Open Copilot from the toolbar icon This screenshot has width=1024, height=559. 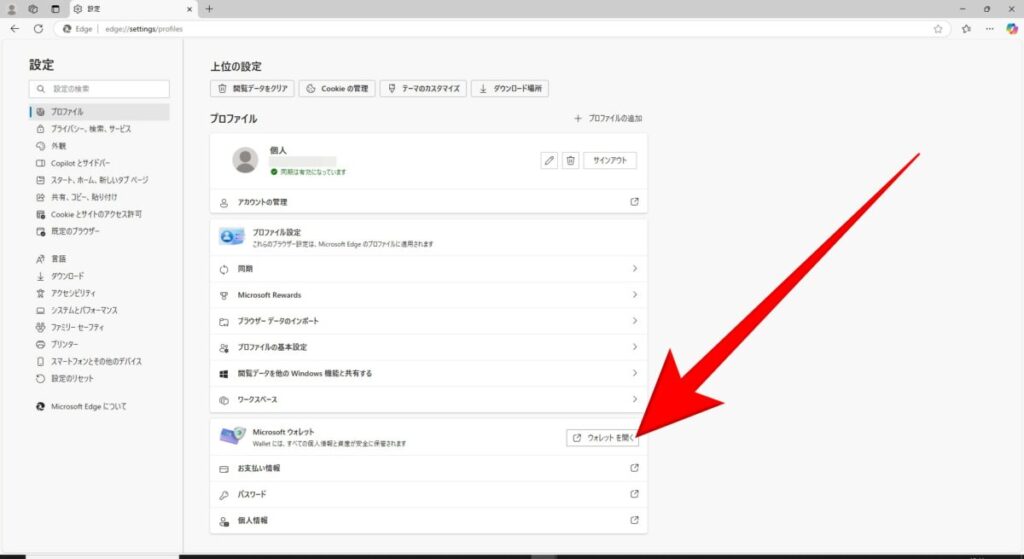point(1011,29)
